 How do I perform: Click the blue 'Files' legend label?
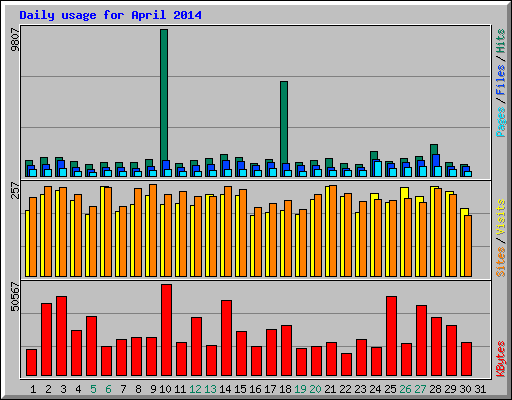click(501, 80)
